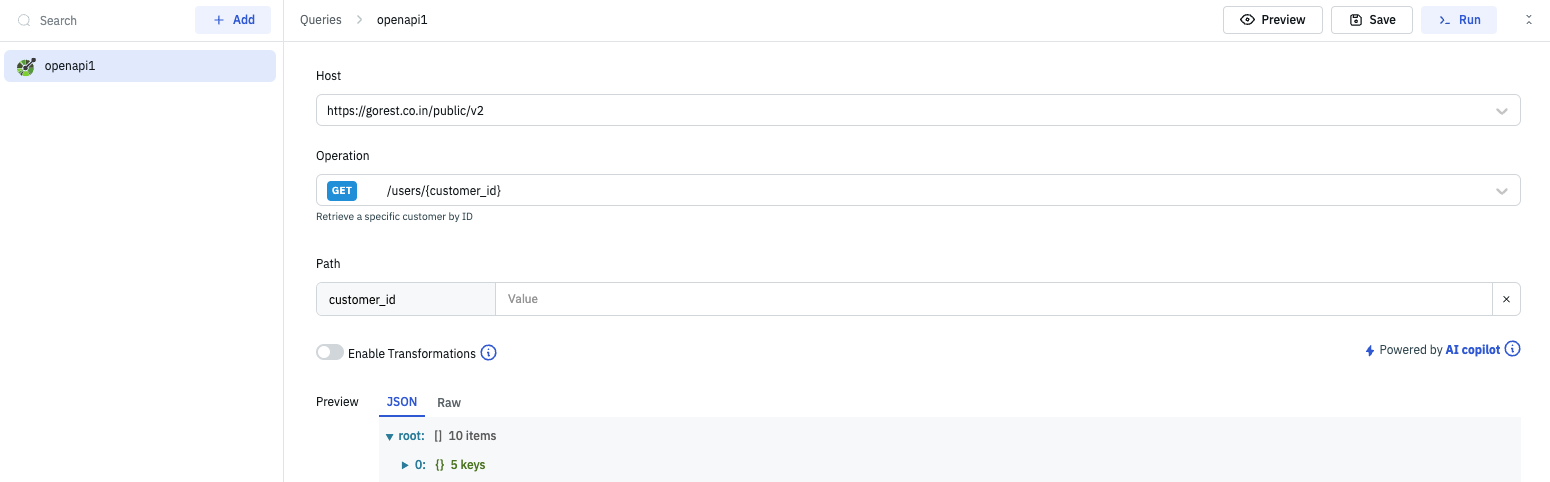Image resolution: width=1550 pixels, height=482 pixels.
Task: Collapse the root JSON node
Action: (x=390, y=437)
